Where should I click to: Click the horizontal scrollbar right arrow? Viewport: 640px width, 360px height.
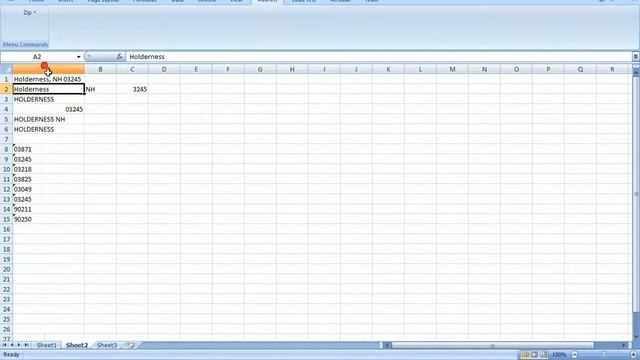point(624,345)
